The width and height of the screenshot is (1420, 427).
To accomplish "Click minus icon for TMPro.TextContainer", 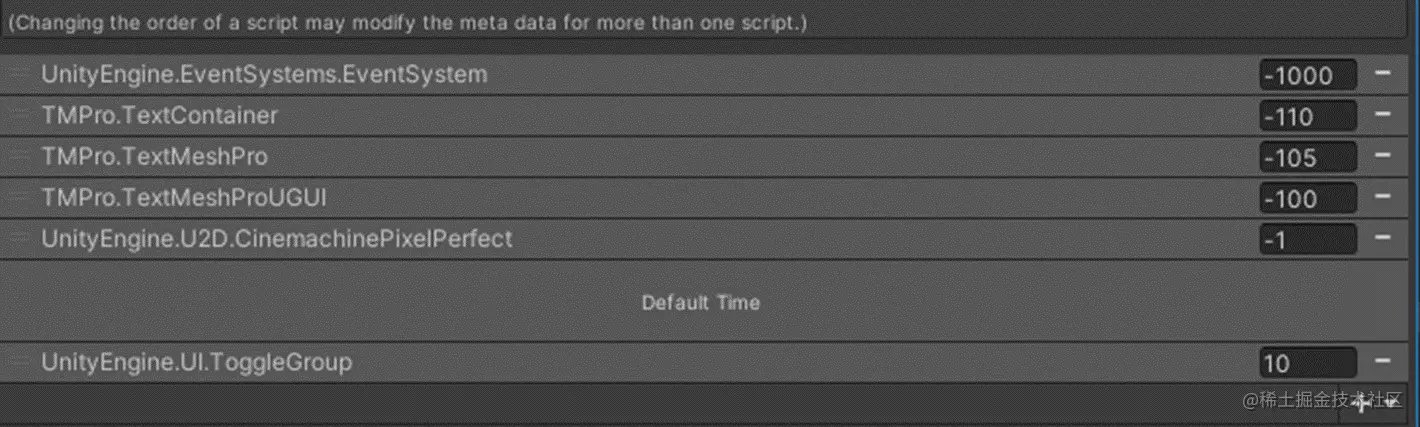I will click(x=1383, y=115).
